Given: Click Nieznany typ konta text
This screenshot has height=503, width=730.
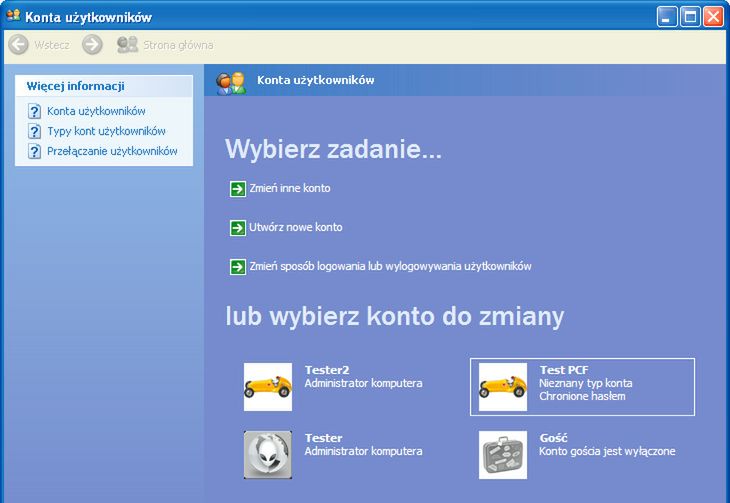Looking at the screenshot, I should 586,383.
